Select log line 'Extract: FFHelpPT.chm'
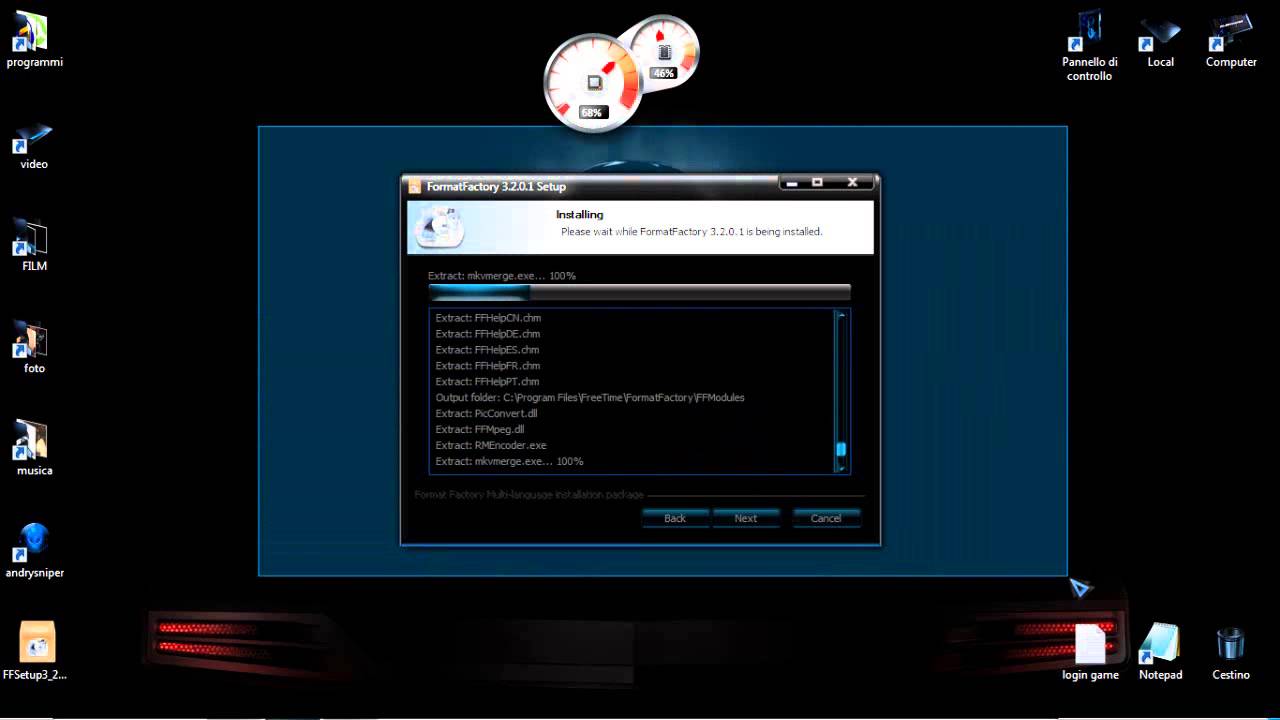The height and width of the screenshot is (720, 1280). click(x=488, y=382)
